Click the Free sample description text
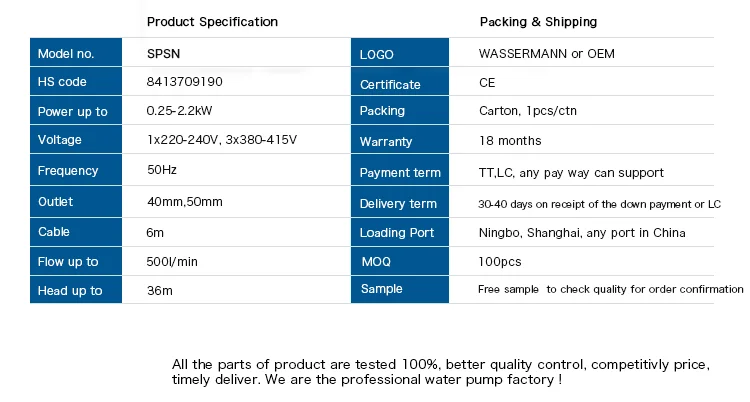This screenshot has width=750, height=402. pos(610,290)
